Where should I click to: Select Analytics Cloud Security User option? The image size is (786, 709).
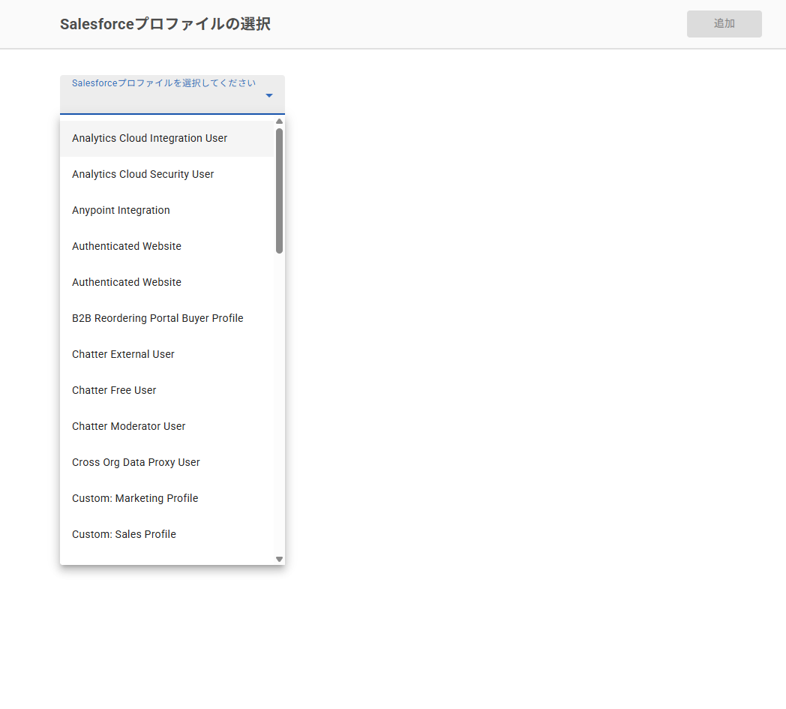(167, 174)
